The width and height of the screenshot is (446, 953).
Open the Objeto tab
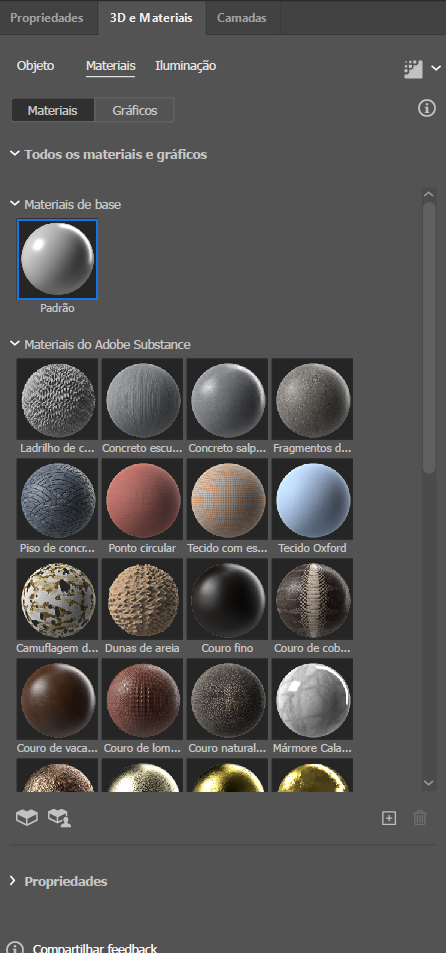pos(35,66)
